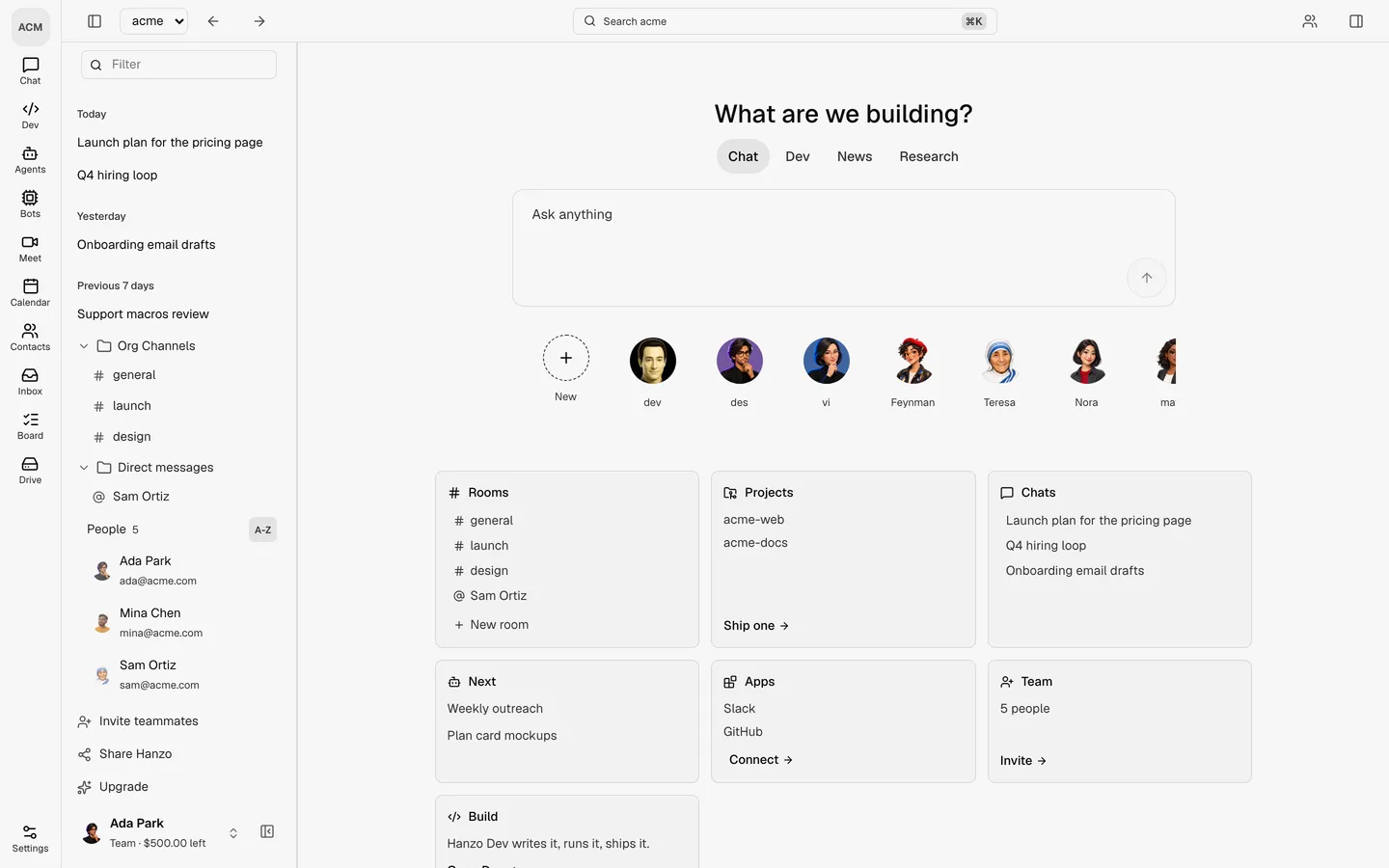Screen dimensions: 1389x868
Task: Select the Chat tab
Action: 743,156
